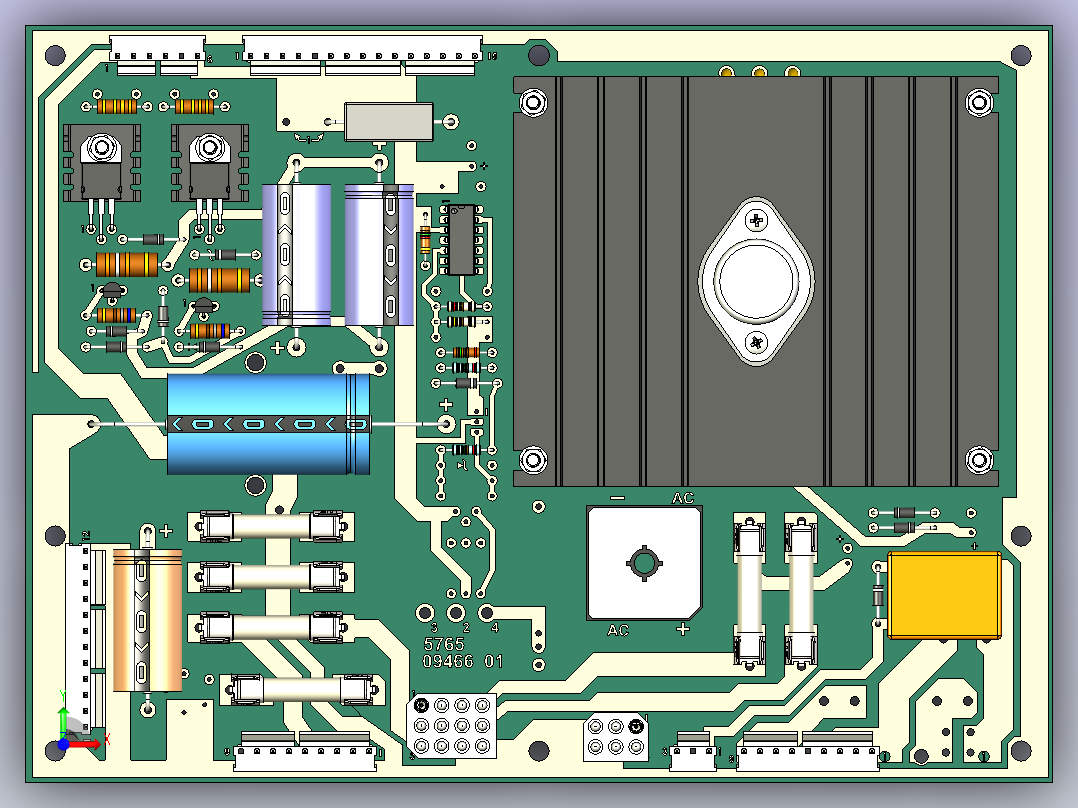Image resolution: width=1078 pixels, height=808 pixels.
Task: Select the bottom-right heatsink mounting screw
Action: (979, 459)
